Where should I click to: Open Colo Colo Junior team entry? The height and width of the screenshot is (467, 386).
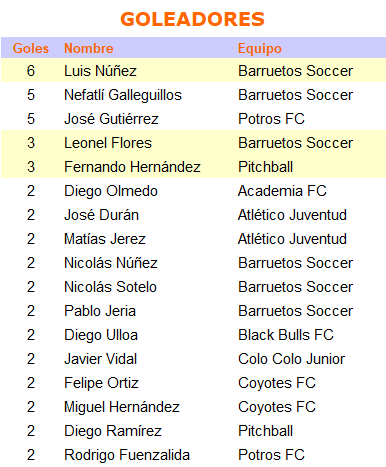(291, 359)
